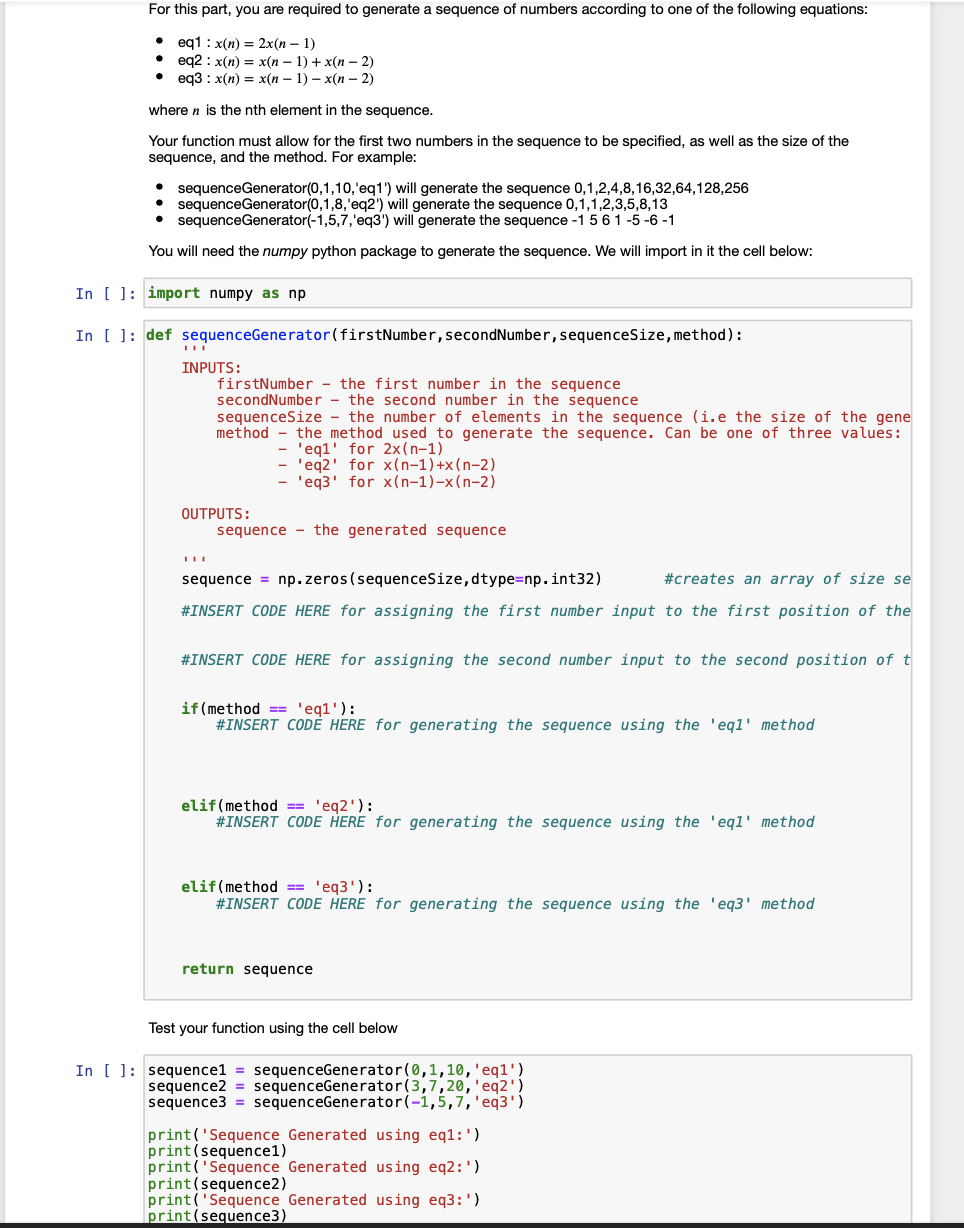Click the docstring INPUTS section inside the function
Image resolution: width=964 pixels, height=1228 pixels.
coord(210,367)
